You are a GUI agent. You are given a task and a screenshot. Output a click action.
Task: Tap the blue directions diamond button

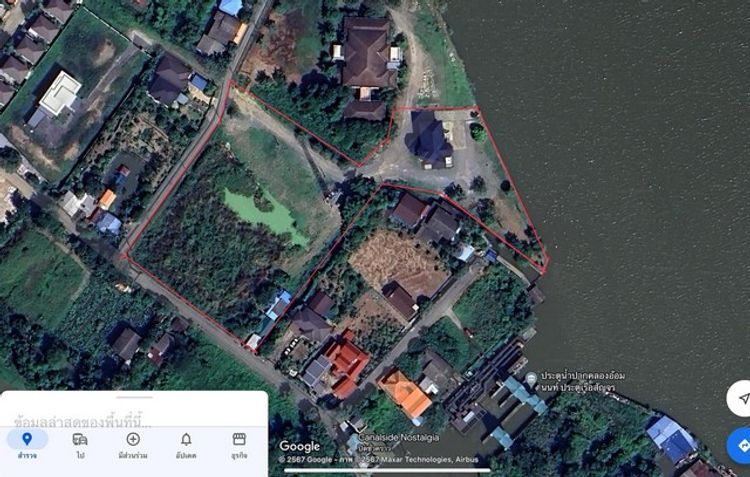click(x=741, y=445)
